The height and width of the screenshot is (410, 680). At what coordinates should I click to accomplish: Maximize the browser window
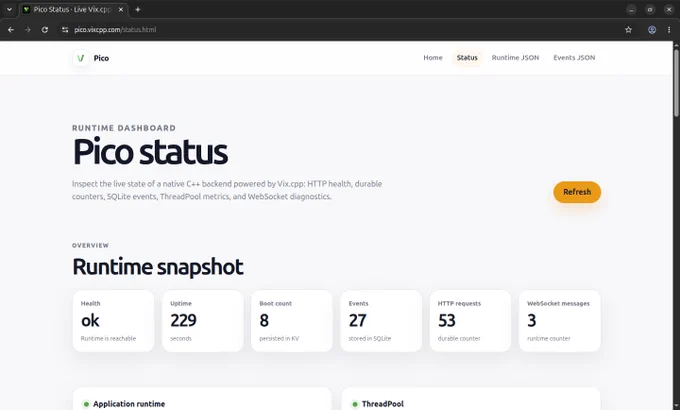[x=650, y=10]
